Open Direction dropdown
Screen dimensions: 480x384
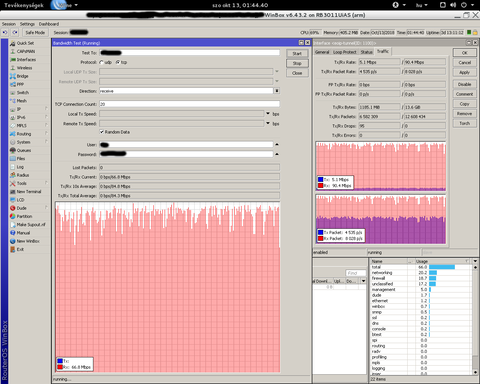click(x=277, y=91)
